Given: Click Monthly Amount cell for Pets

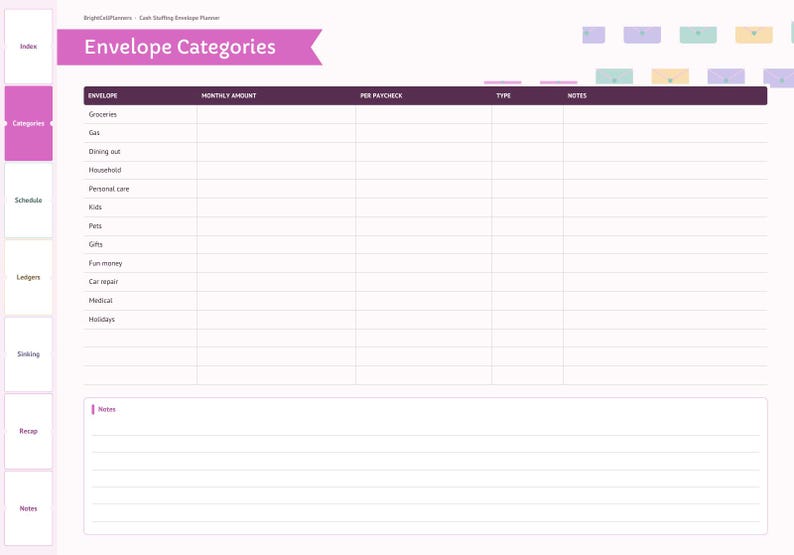Looking at the screenshot, I should click(x=276, y=226).
